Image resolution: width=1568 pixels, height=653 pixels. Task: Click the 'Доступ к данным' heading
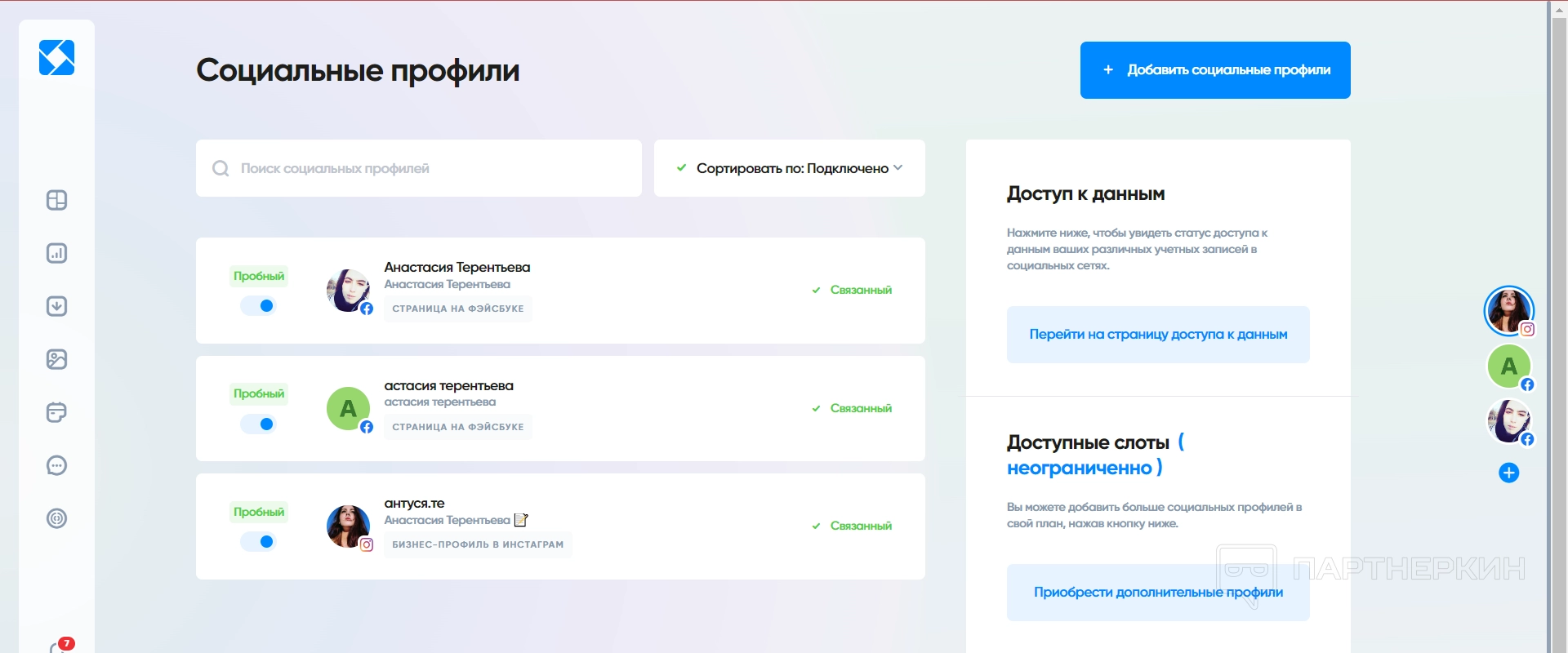pyautogui.click(x=1085, y=194)
